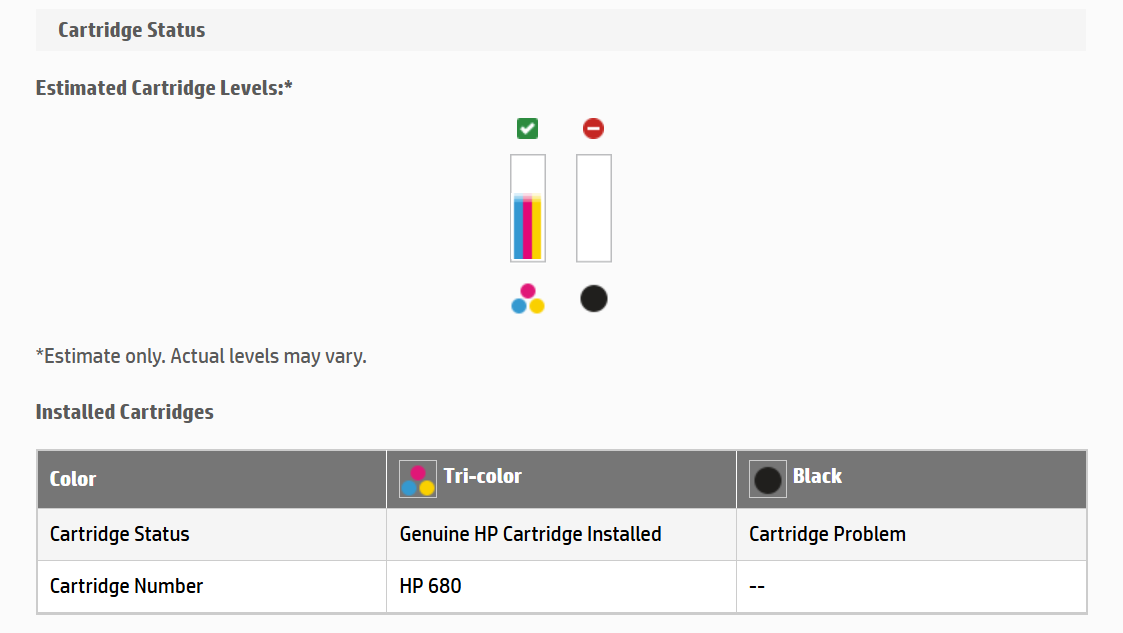Select the tri-color ink dots icon
This screenshot has width=1123, height=633.
point(525,298)
